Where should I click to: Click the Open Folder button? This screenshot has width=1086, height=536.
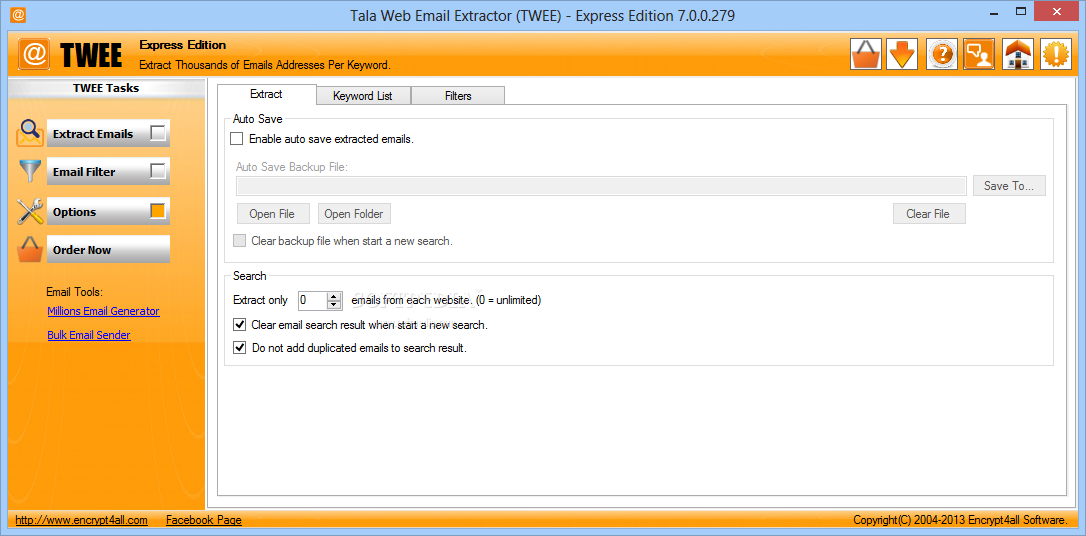point(354,214)
